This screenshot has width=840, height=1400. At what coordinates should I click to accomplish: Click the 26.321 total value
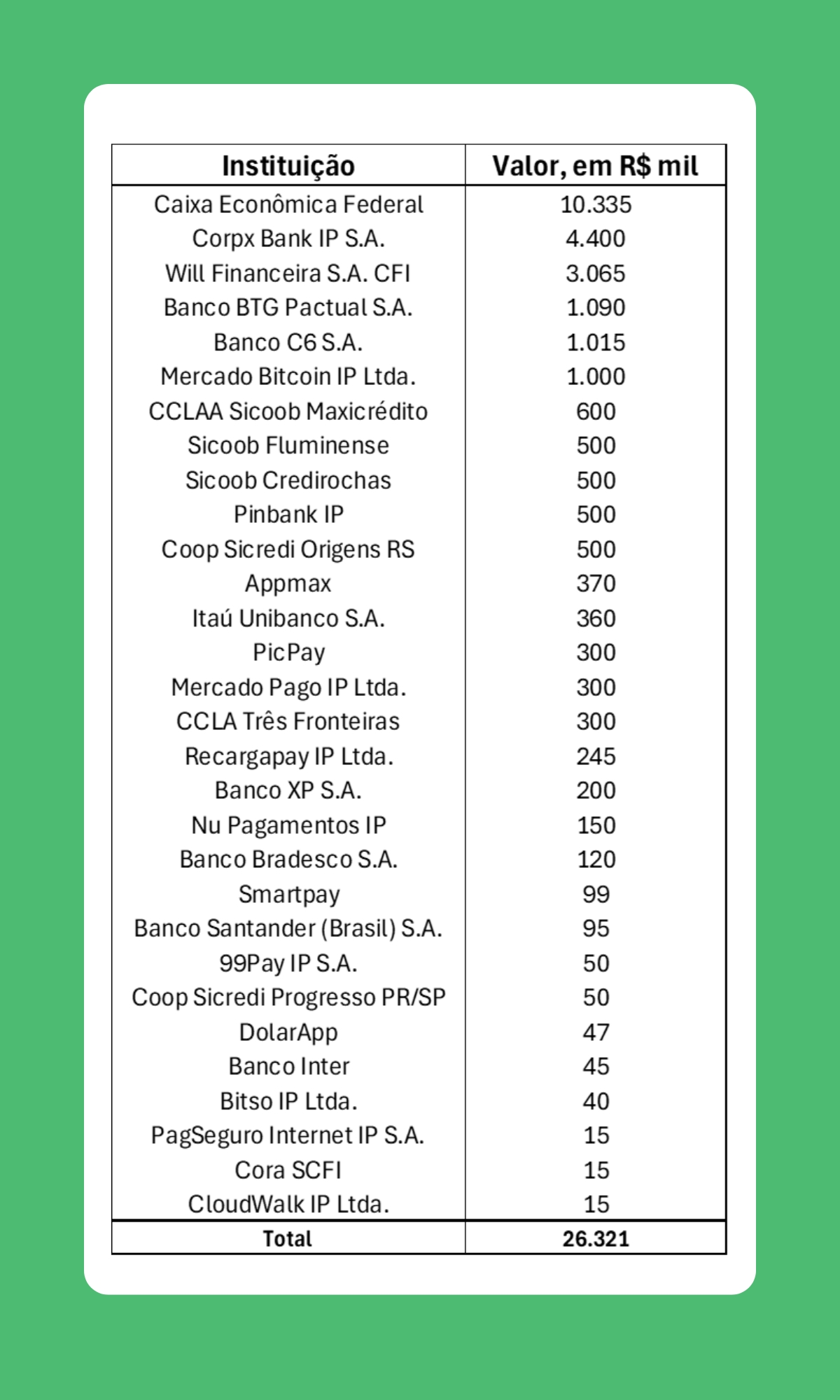coord(595,1238)
